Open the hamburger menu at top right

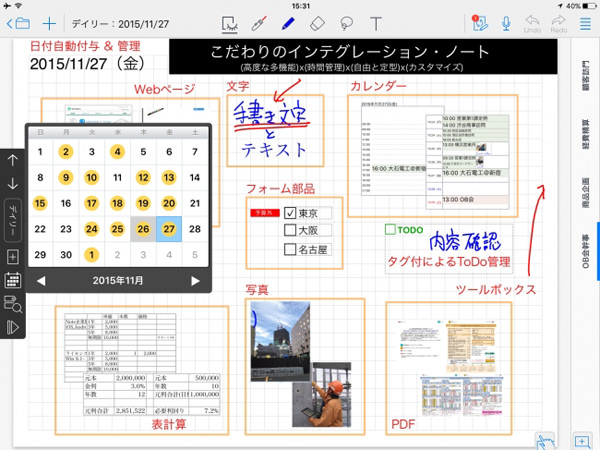tap(585, 22)
